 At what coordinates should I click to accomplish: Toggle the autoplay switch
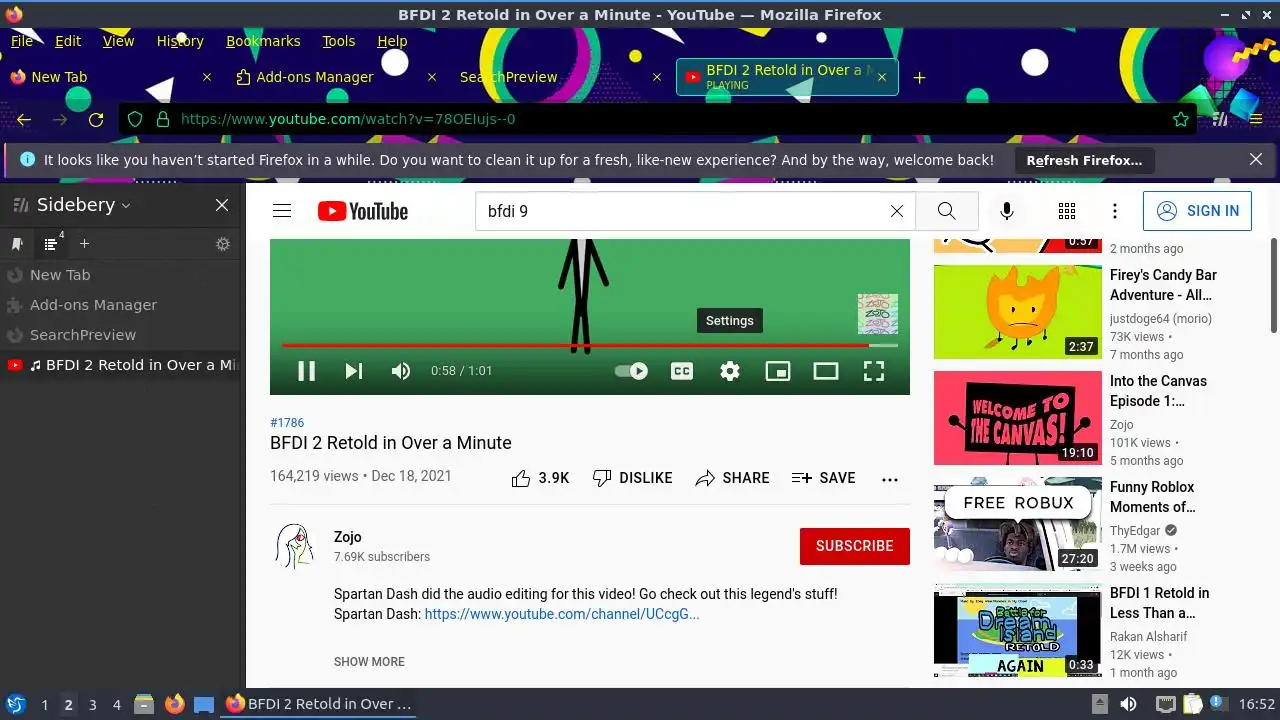(x=631, y=371)
